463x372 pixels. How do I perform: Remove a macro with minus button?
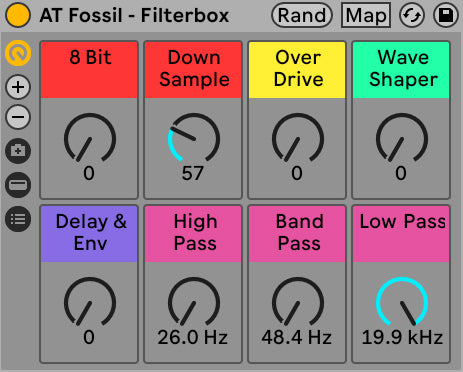pos(18,117)
